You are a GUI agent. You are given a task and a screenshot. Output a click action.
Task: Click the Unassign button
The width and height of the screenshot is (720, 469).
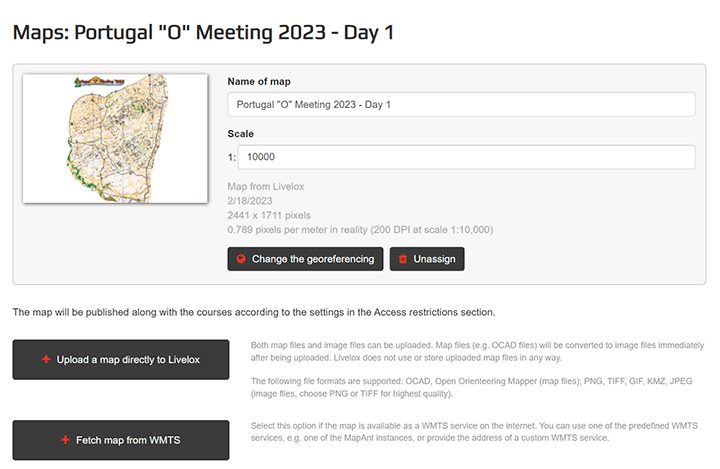tap(427, 259)
